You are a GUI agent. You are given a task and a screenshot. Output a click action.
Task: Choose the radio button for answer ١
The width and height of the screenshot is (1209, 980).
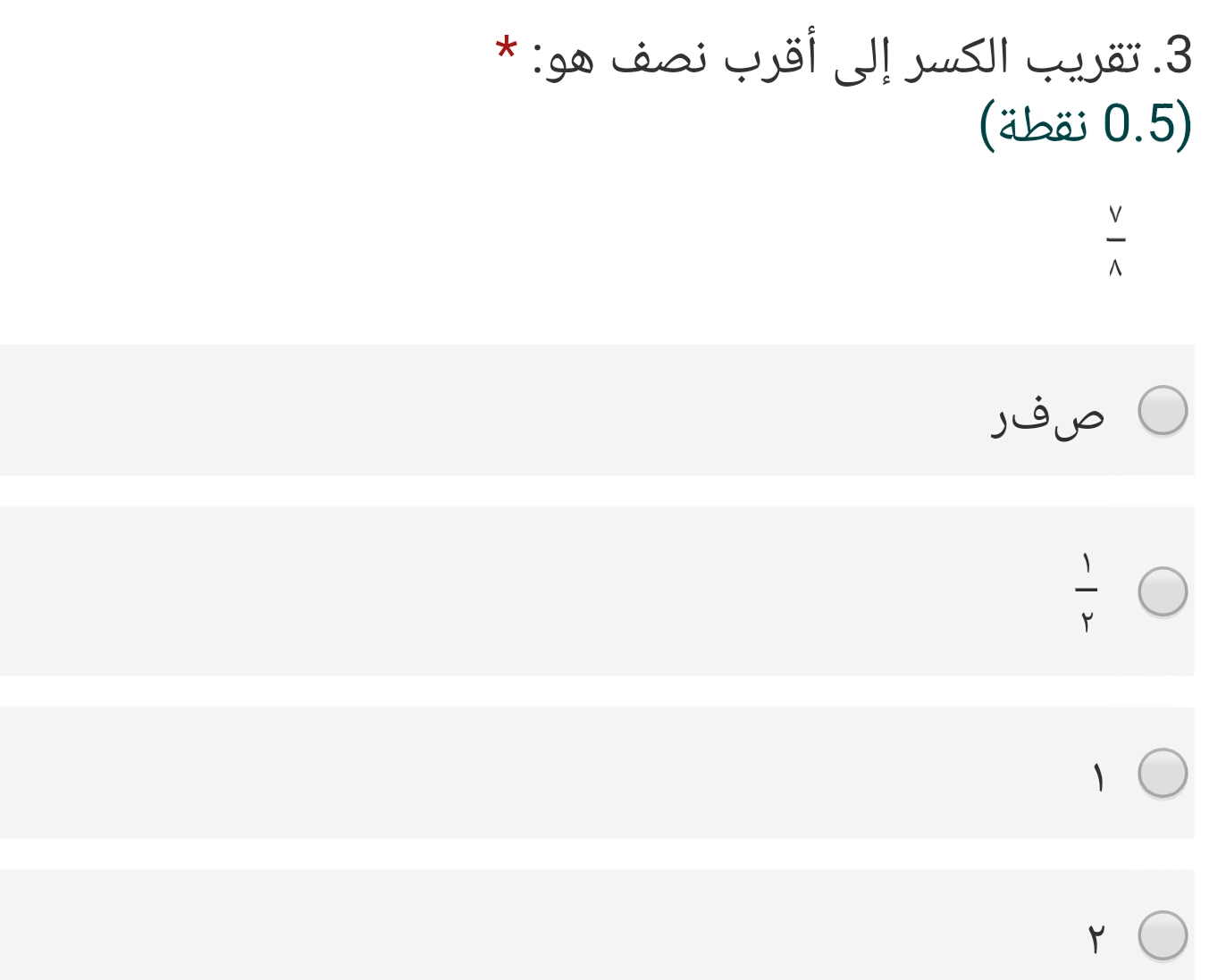(1162, 773)
